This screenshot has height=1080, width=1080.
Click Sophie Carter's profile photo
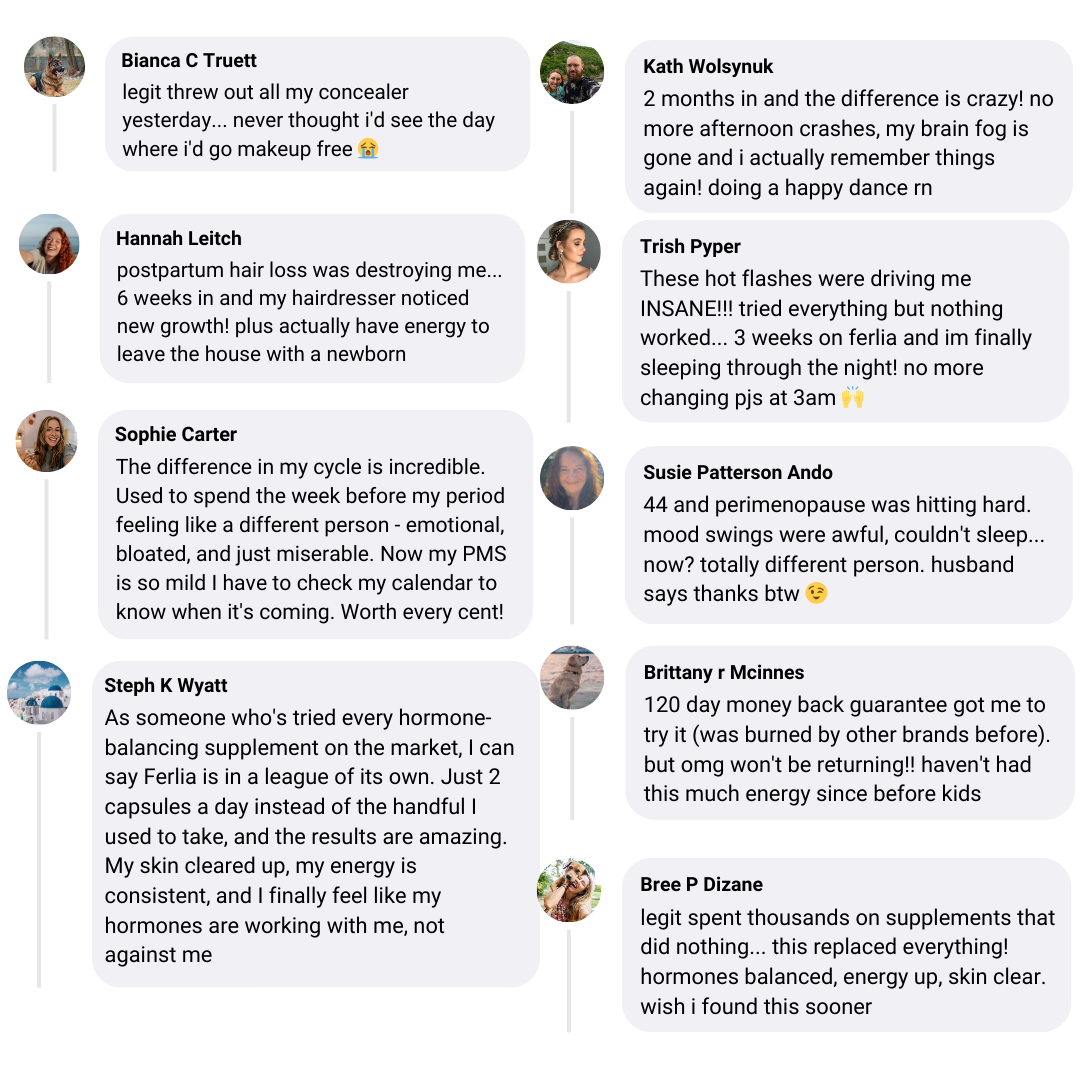click(46, 440)
